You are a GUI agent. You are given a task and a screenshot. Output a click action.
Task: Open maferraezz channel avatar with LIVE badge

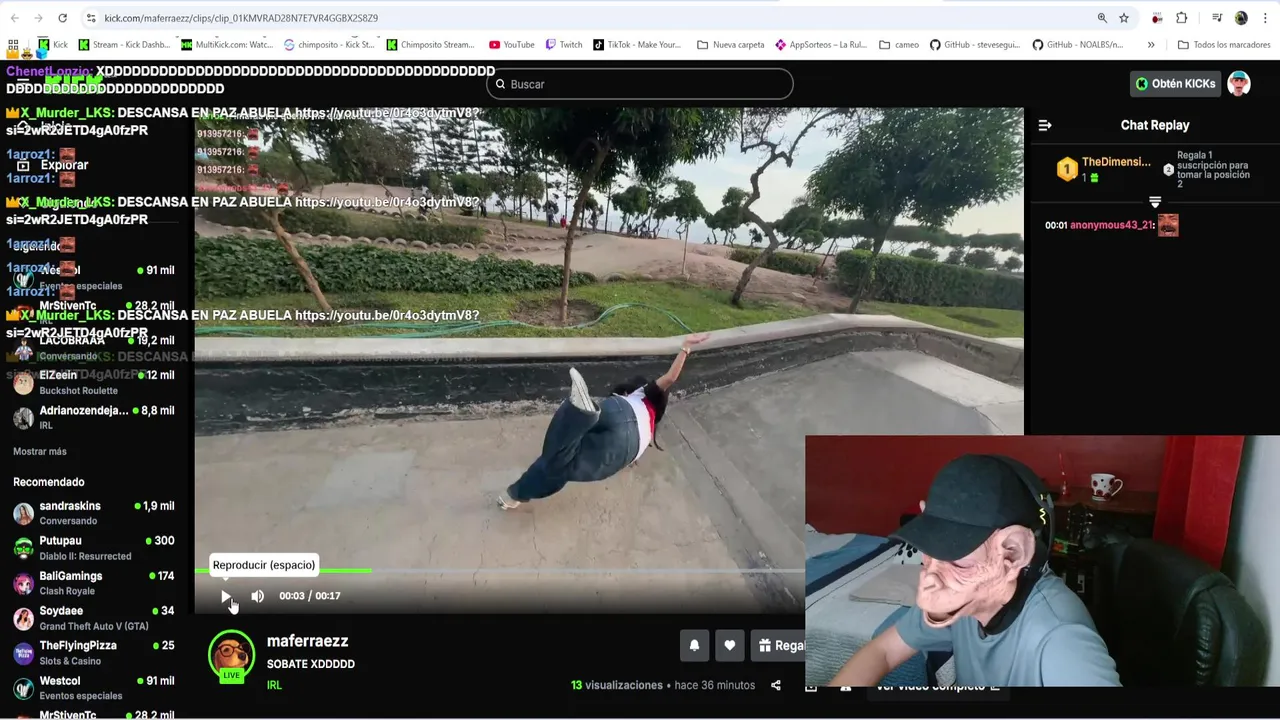[231, 656]
